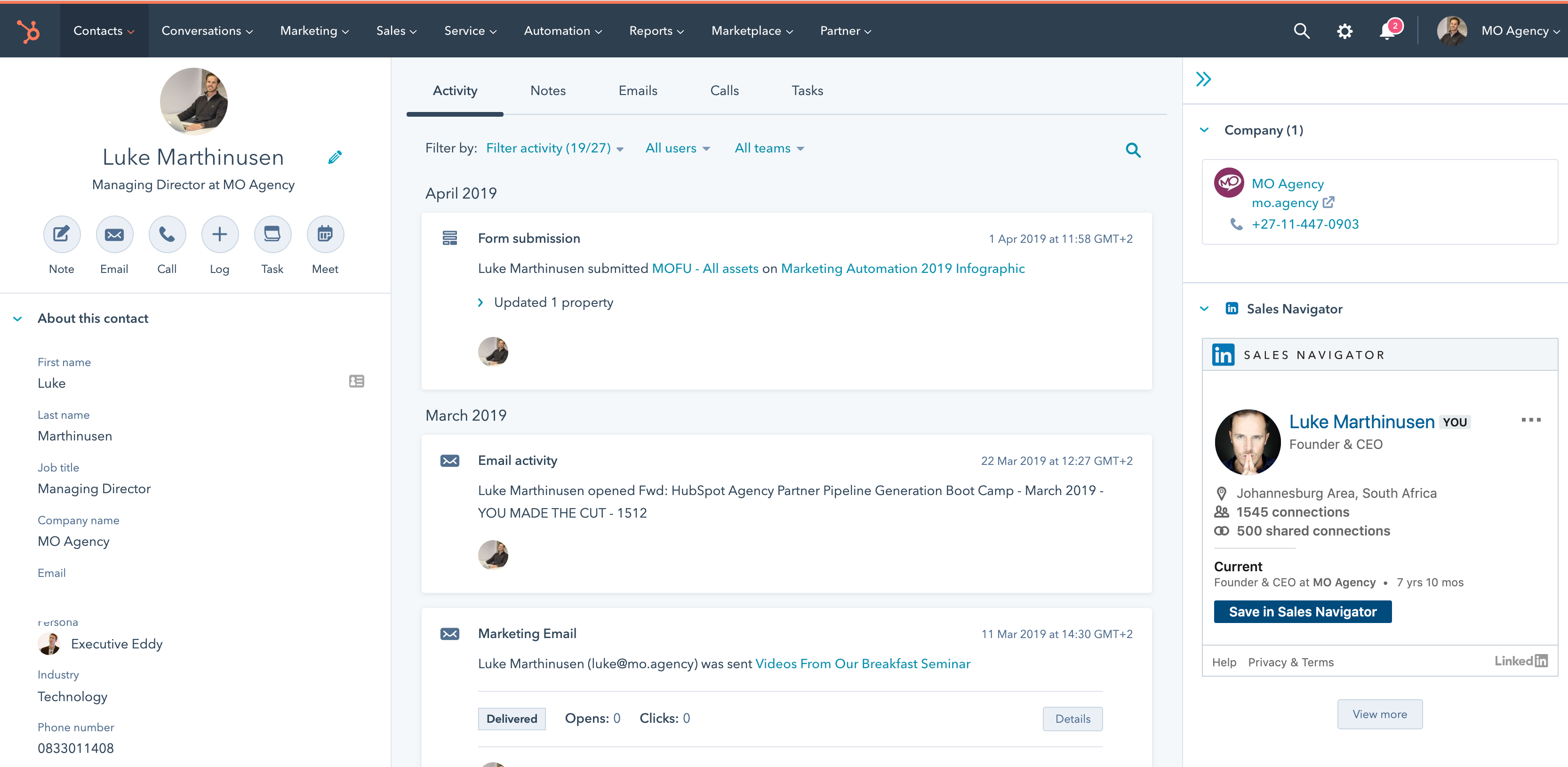The height and width of the screenshot is (767, 1568).
Task: Open the Contacts menu
Action: [104, 31]
